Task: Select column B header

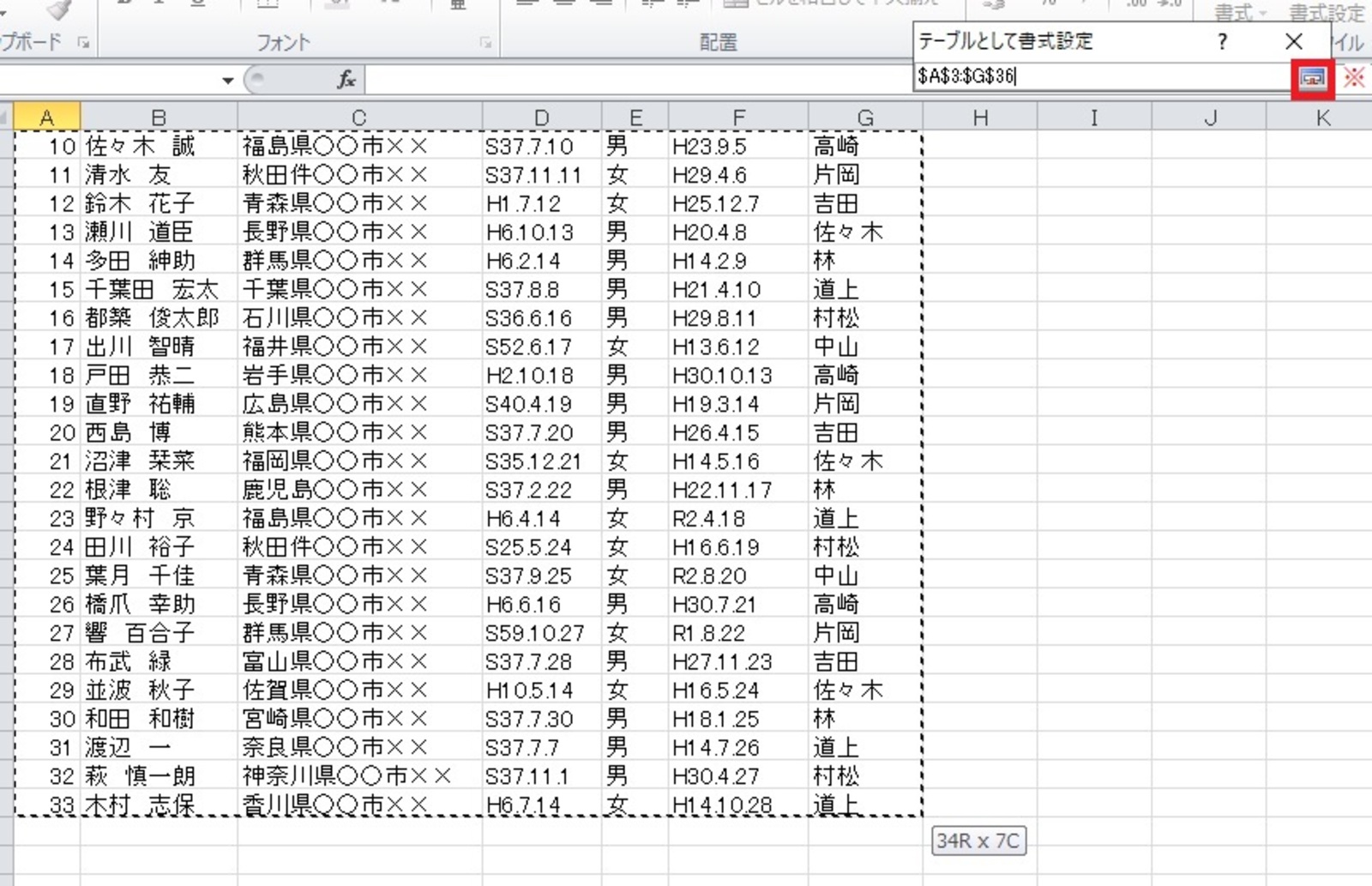Action: coord(159,117)
